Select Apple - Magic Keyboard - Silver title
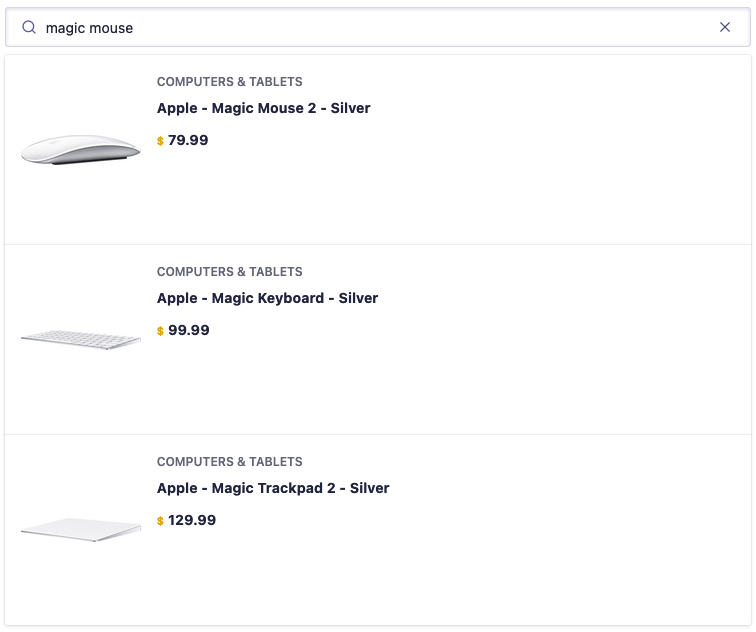This screenshot has width=756, height=632. pos(267,298)
